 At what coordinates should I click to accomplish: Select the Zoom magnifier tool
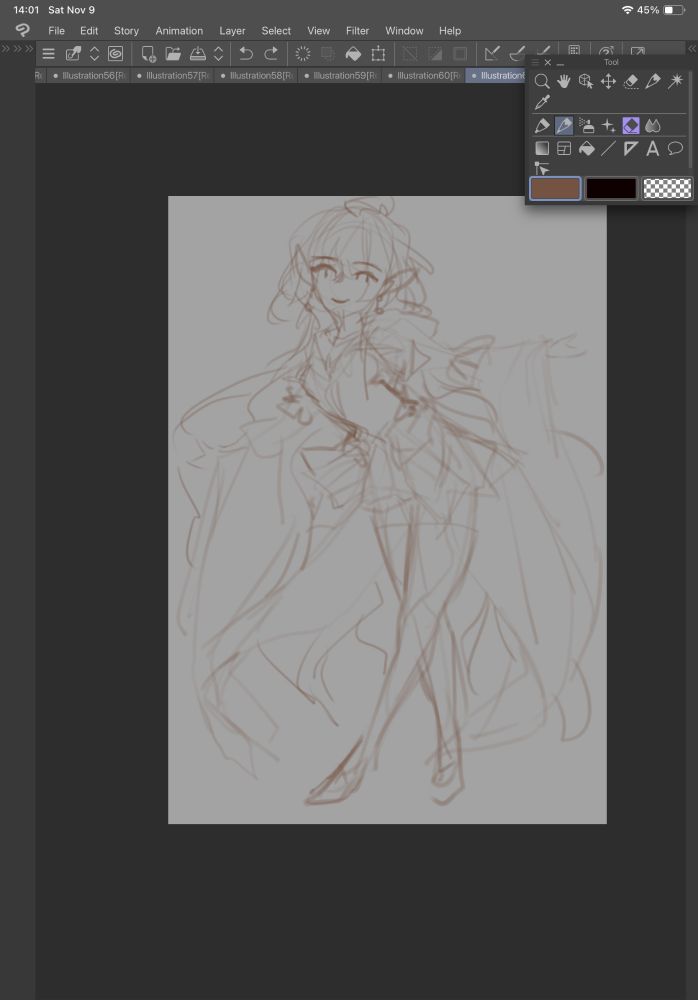point(542,81)
